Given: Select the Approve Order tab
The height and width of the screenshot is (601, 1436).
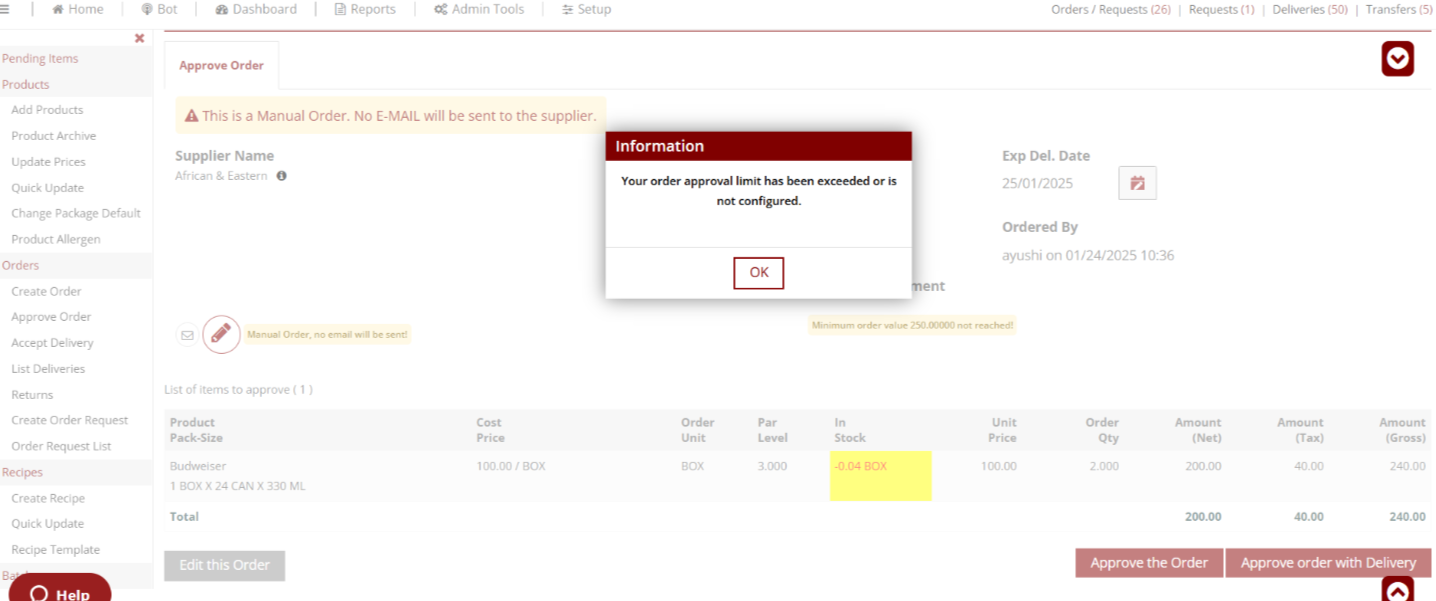Looking at the screenshot, I should [221, 66].
